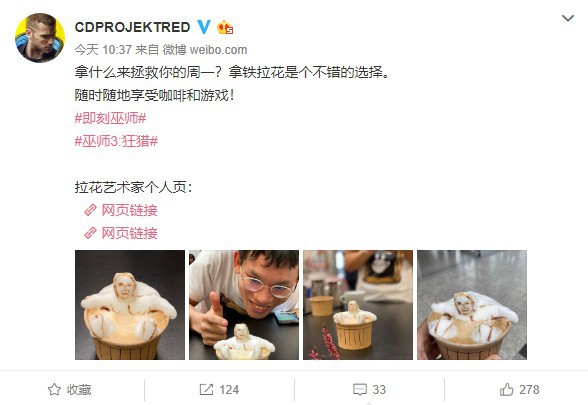Open the post options chevron menu

click(568, 18)
